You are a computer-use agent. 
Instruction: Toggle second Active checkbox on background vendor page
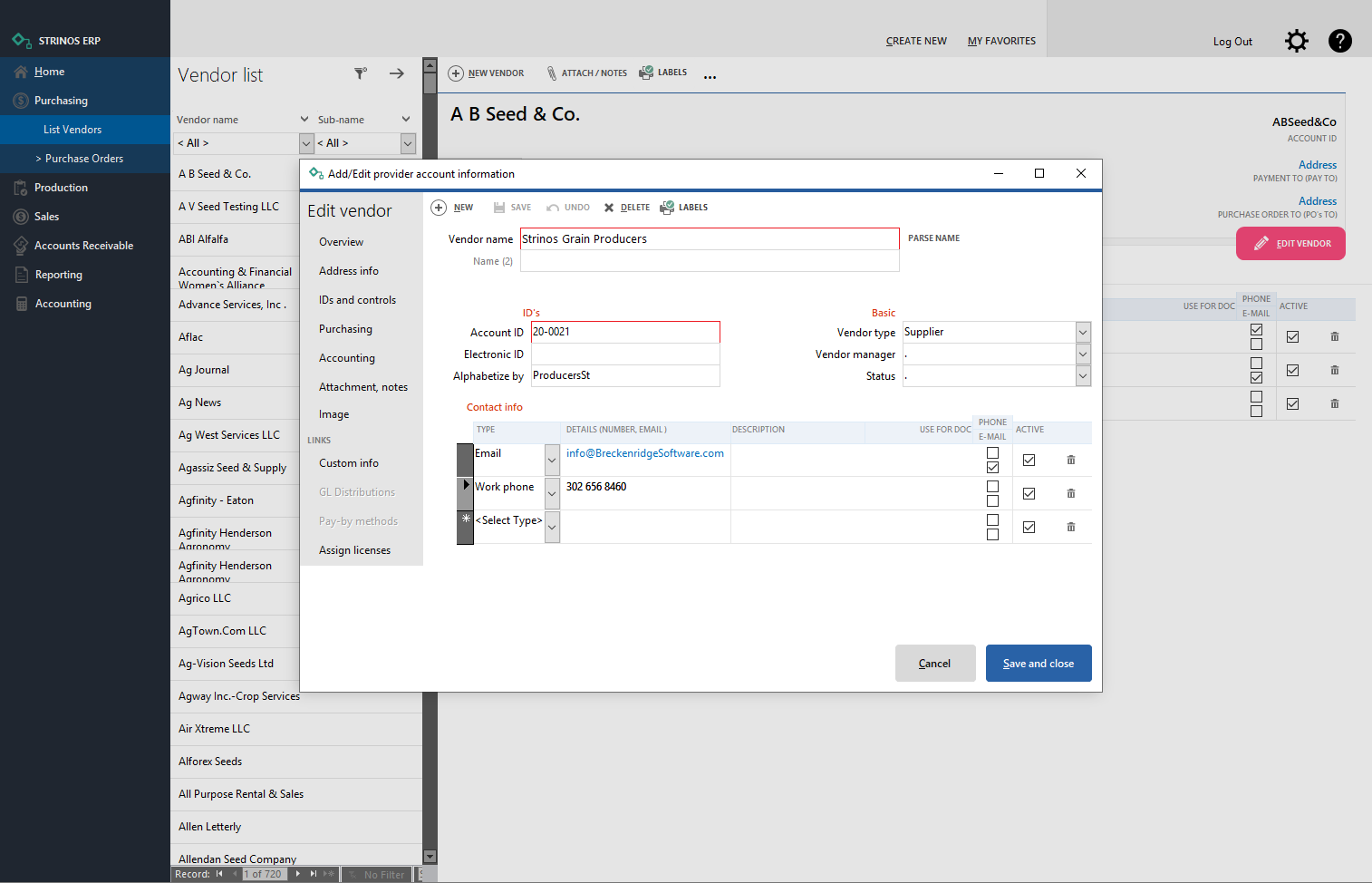point(1292,370)
